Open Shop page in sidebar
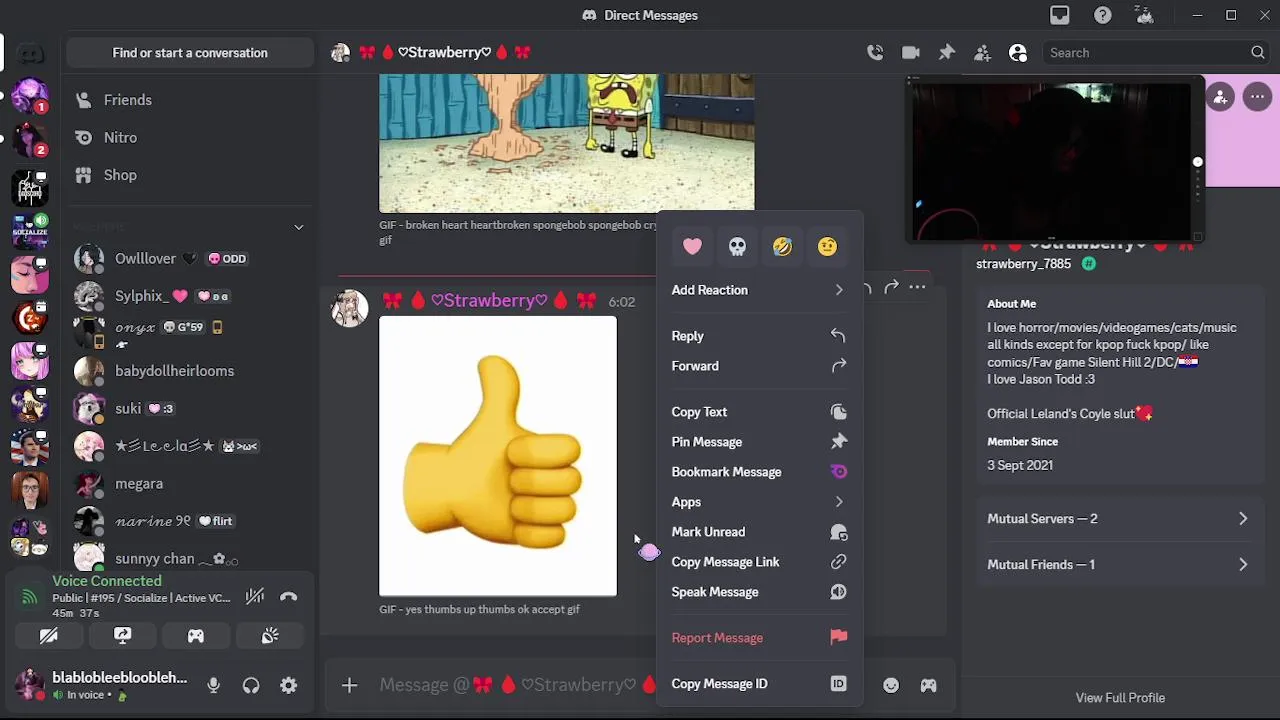Screen dimensions: 1280x720 tap(190, 175)
